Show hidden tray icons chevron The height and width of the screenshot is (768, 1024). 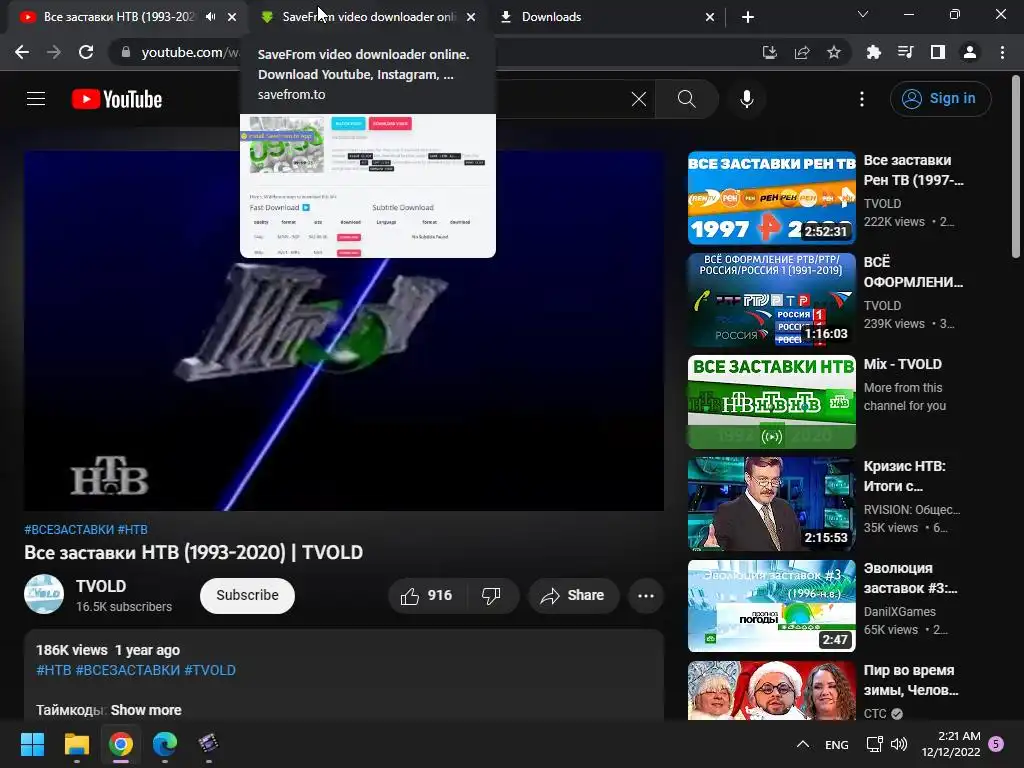803,744
